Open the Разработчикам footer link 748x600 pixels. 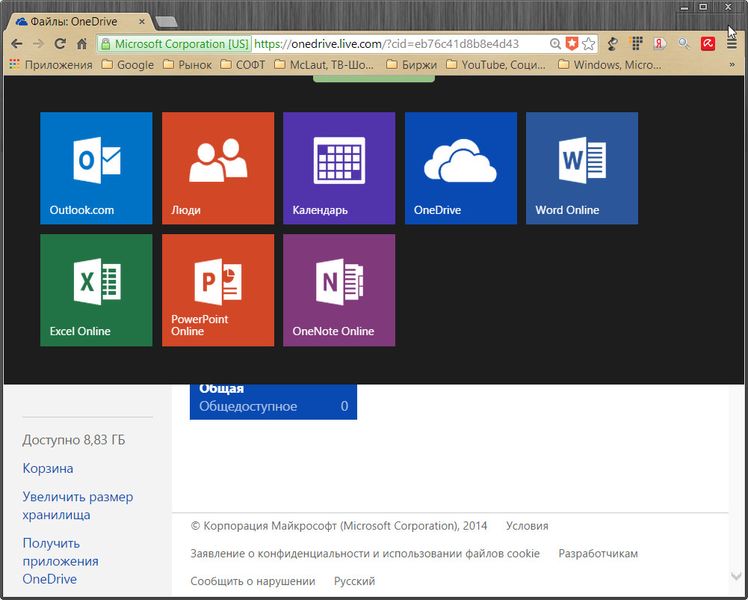click(x=598, y=554)
